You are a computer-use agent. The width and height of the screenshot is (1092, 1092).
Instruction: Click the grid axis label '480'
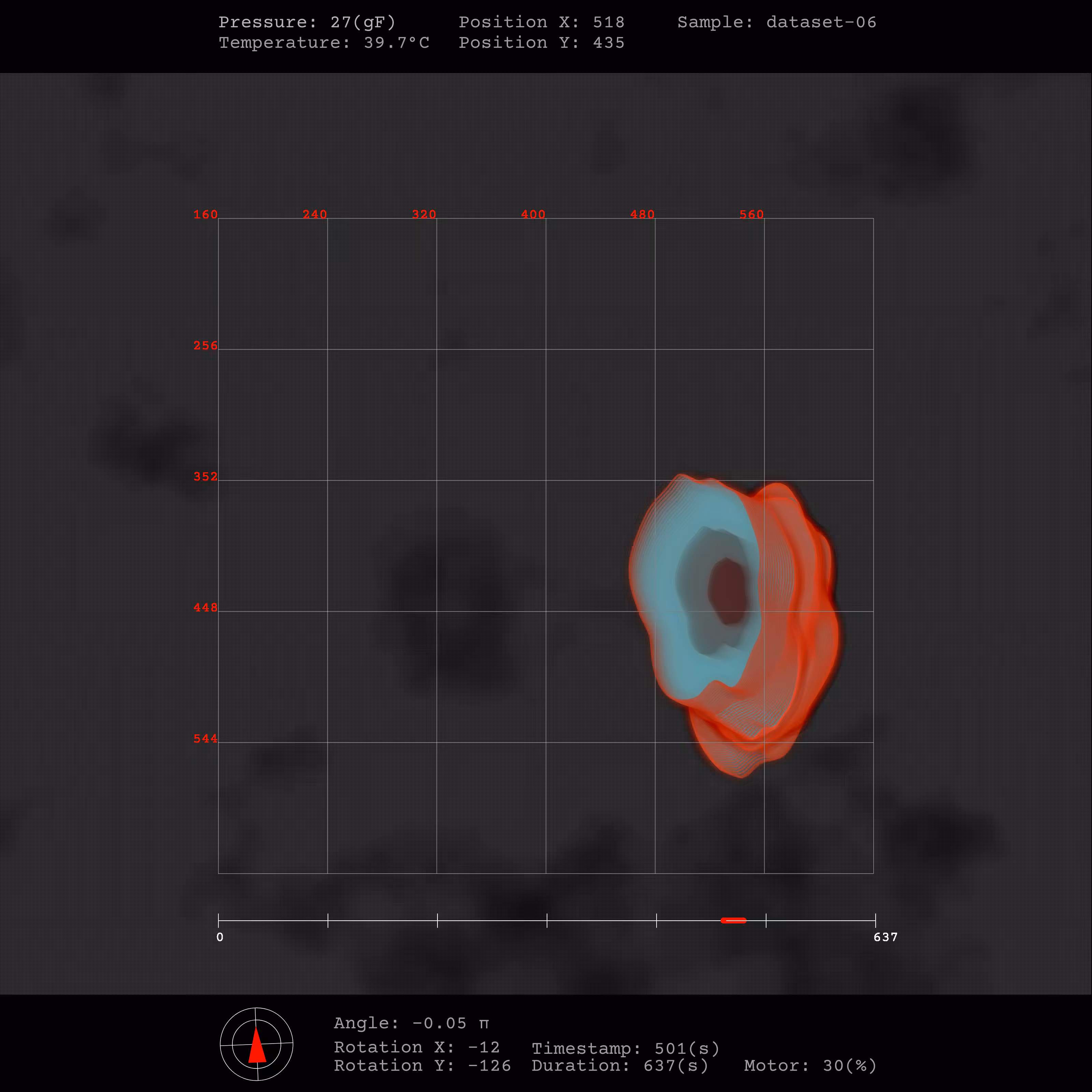pyautogui.click(x=642, y=214)
